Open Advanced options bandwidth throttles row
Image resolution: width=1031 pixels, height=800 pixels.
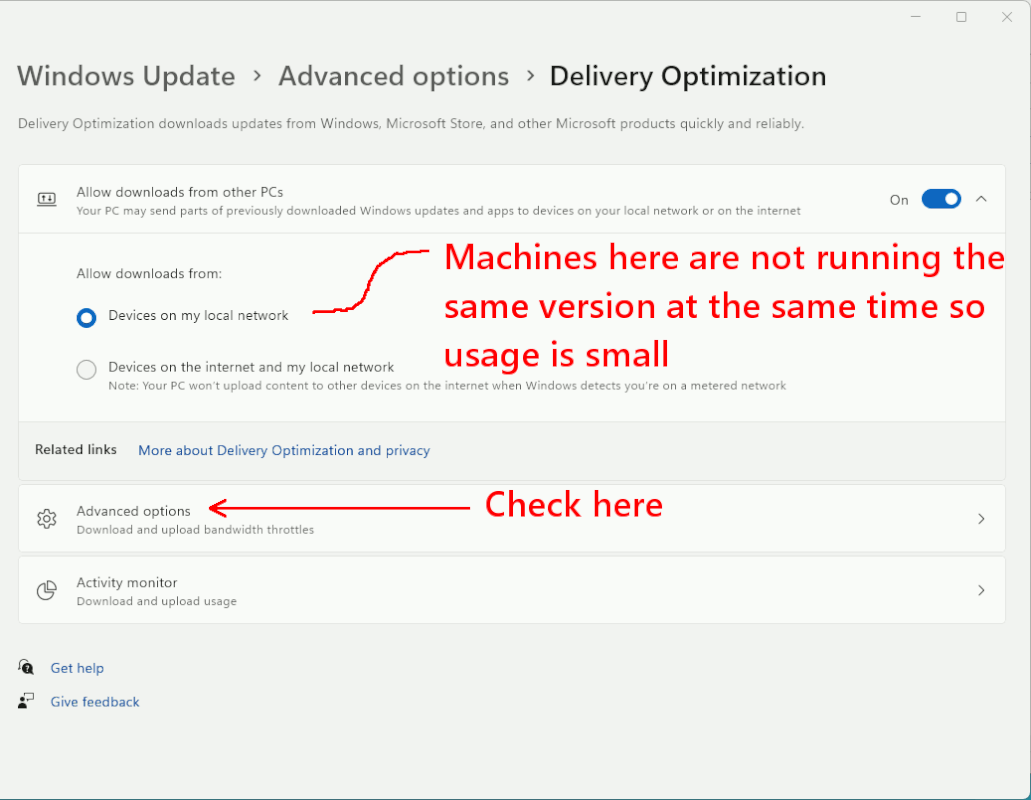tap(512, 519)
